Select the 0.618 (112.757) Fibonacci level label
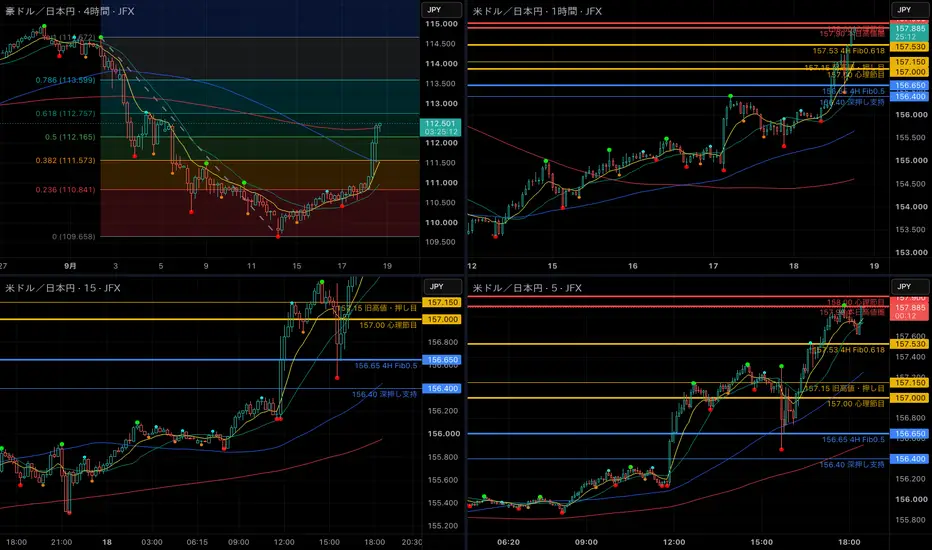Screen dimensions: 932x550 [65, 114]
